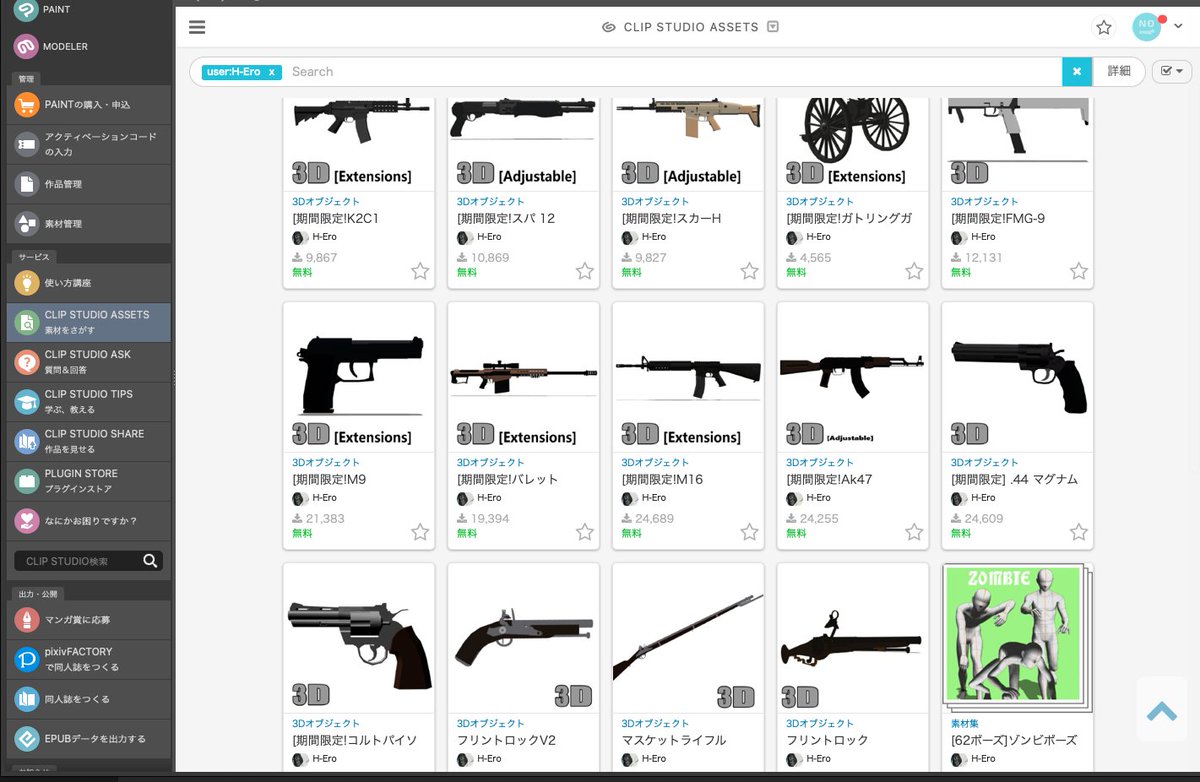Open the コルトパイソ revolver thumbnail
Screen dimensions: 1200x782
[x=359, y=638]
